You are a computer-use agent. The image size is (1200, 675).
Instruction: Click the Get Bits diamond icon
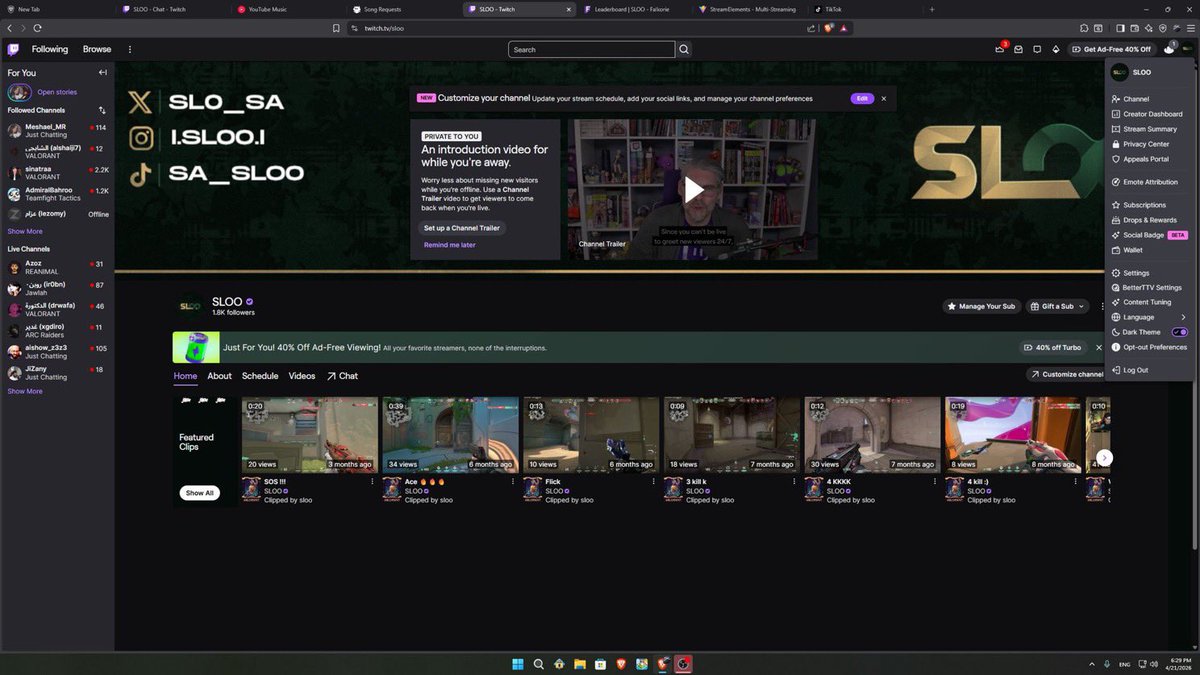pos(1056,49)
